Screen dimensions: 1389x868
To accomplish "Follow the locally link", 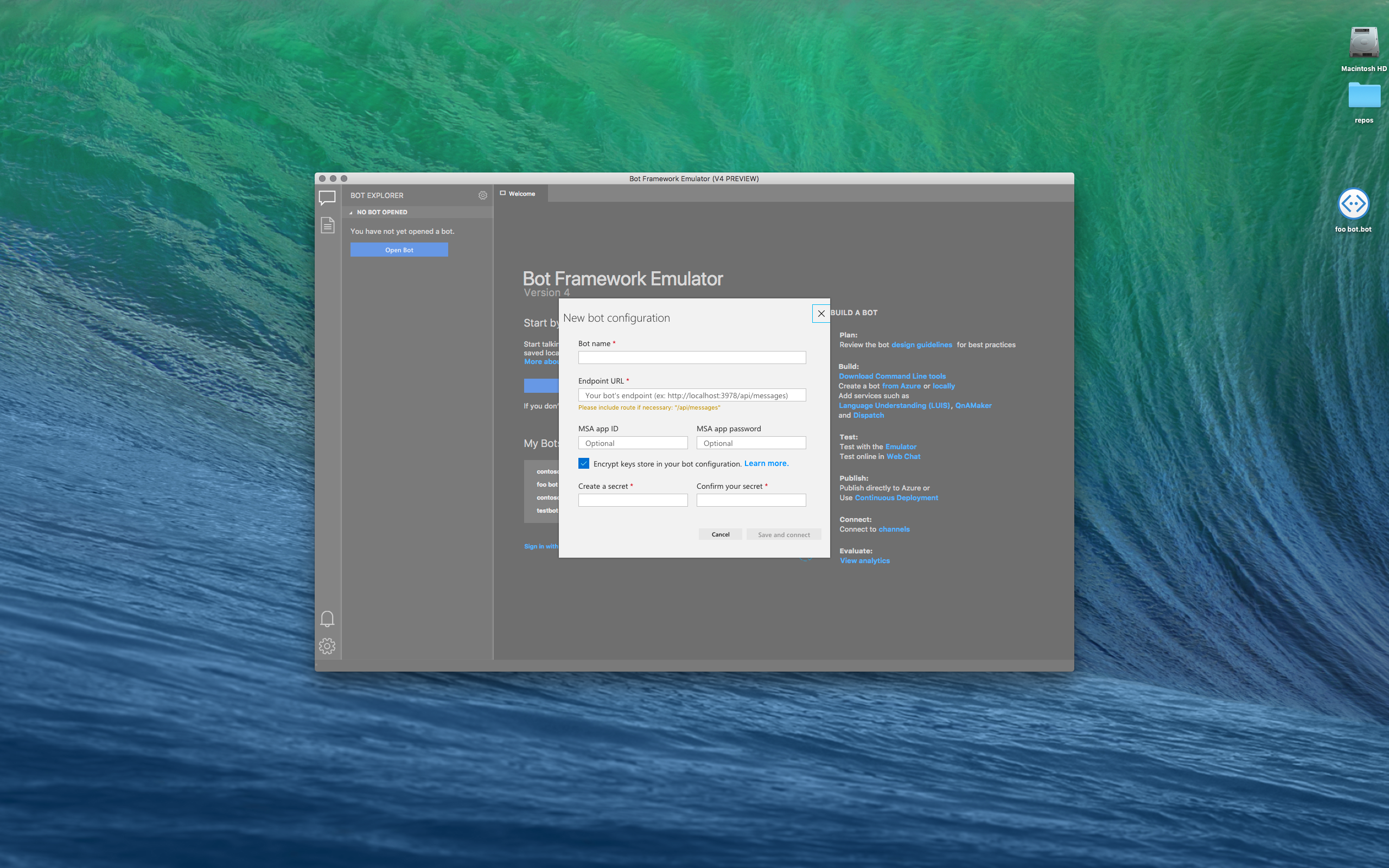I will click(x=944, y=386).
